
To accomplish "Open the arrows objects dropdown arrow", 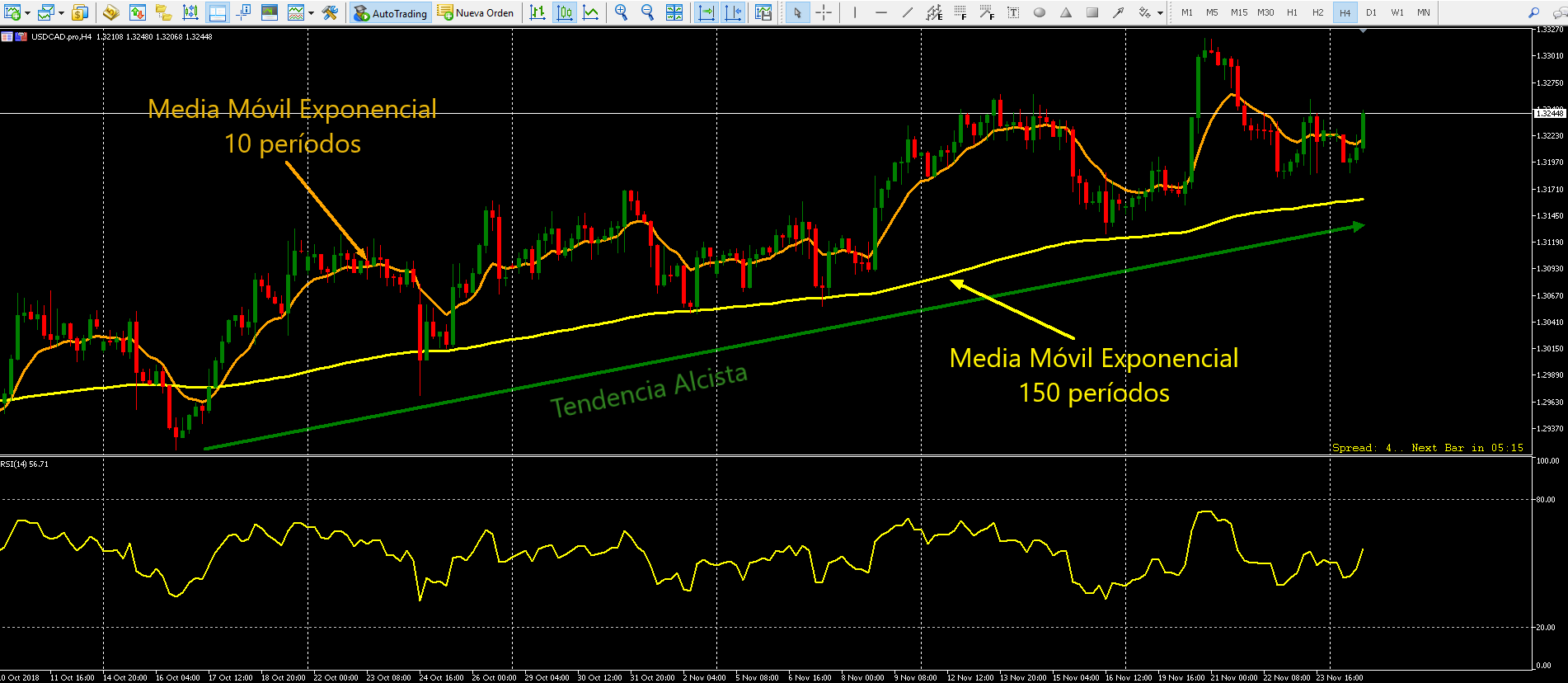I will (1160, 13).
